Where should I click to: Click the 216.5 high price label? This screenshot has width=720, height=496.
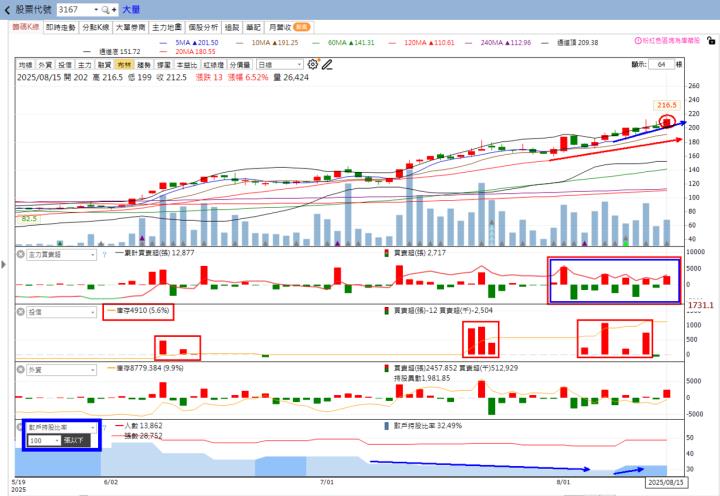click(667, 105)
